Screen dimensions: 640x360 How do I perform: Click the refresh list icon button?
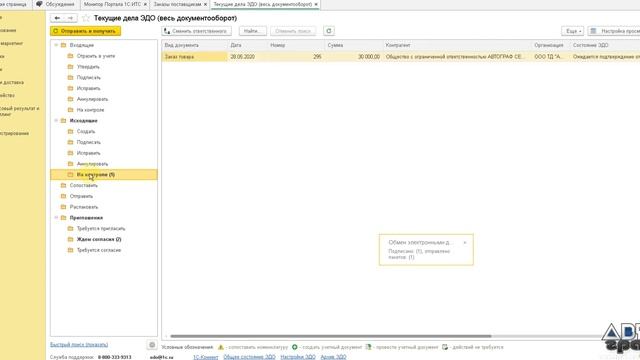[329, 31]
